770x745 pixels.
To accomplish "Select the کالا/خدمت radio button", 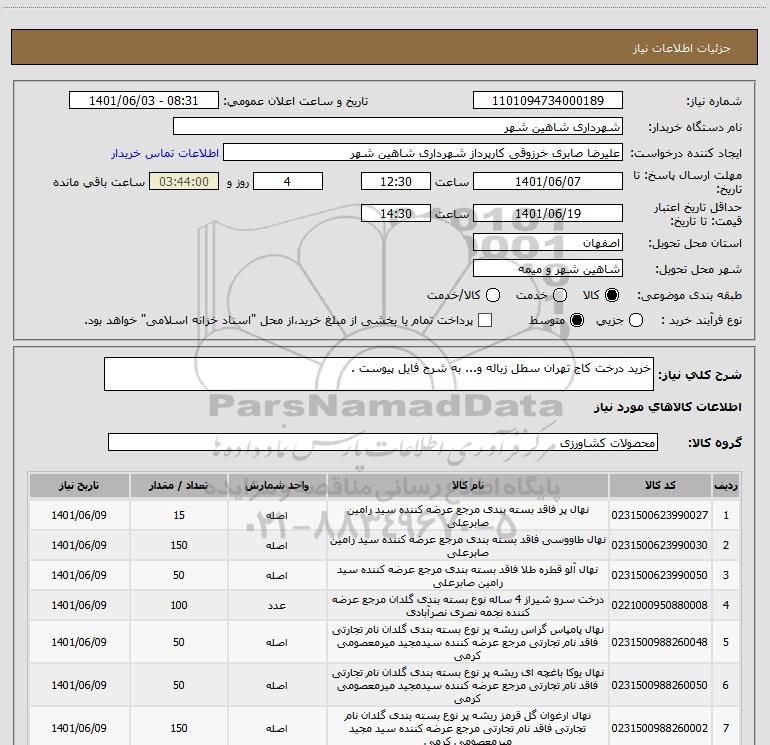I will 493,295.
